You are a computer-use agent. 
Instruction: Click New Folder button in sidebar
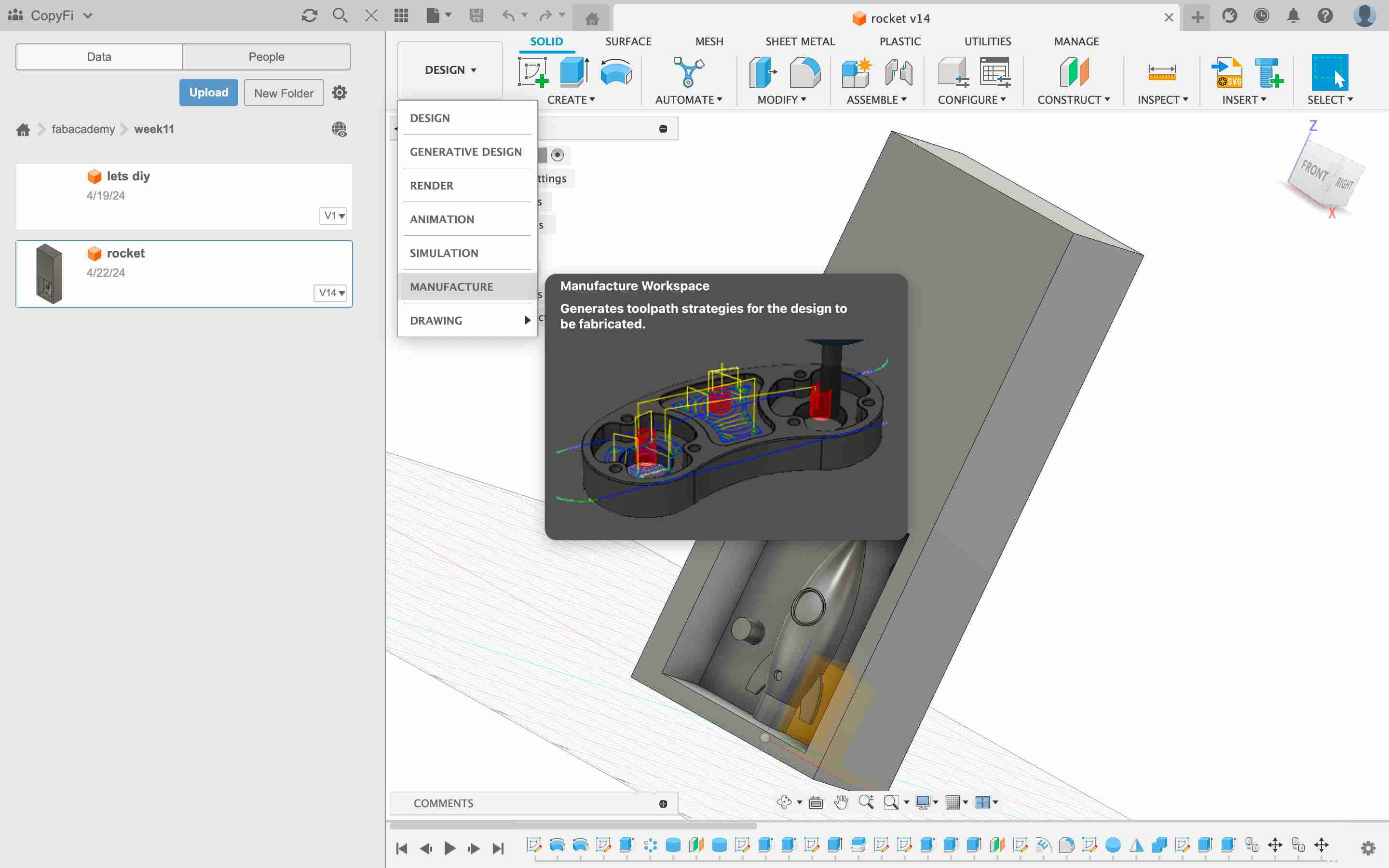282,93
